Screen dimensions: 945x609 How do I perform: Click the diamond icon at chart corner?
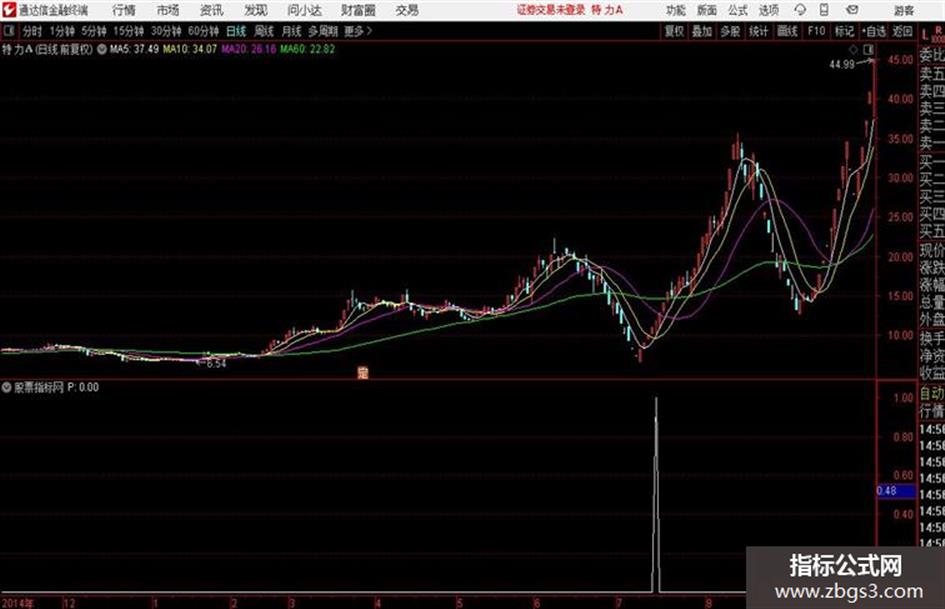(x=853, y=49)
